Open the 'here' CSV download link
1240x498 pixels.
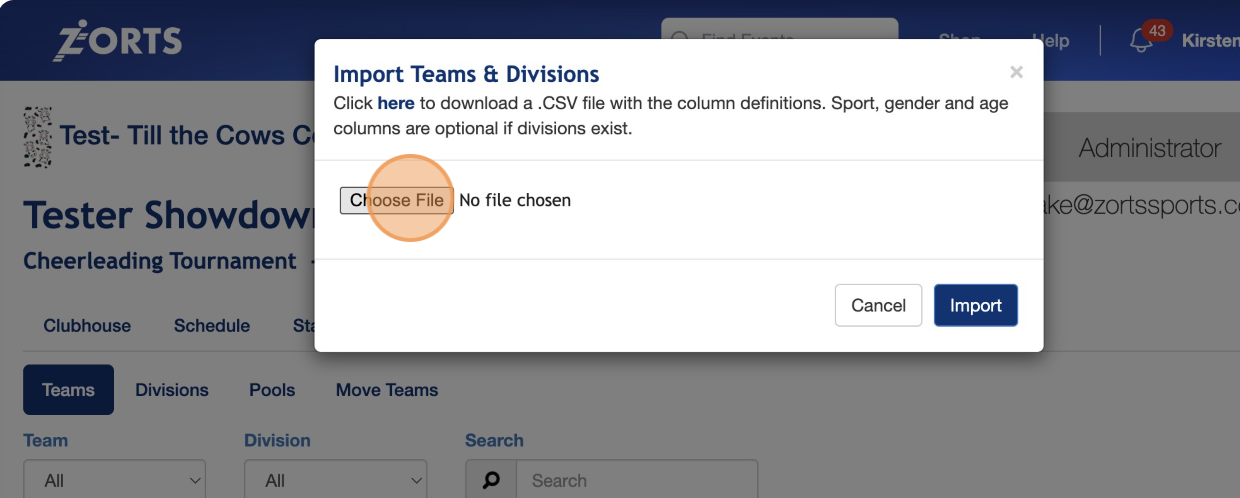(396, 103)
